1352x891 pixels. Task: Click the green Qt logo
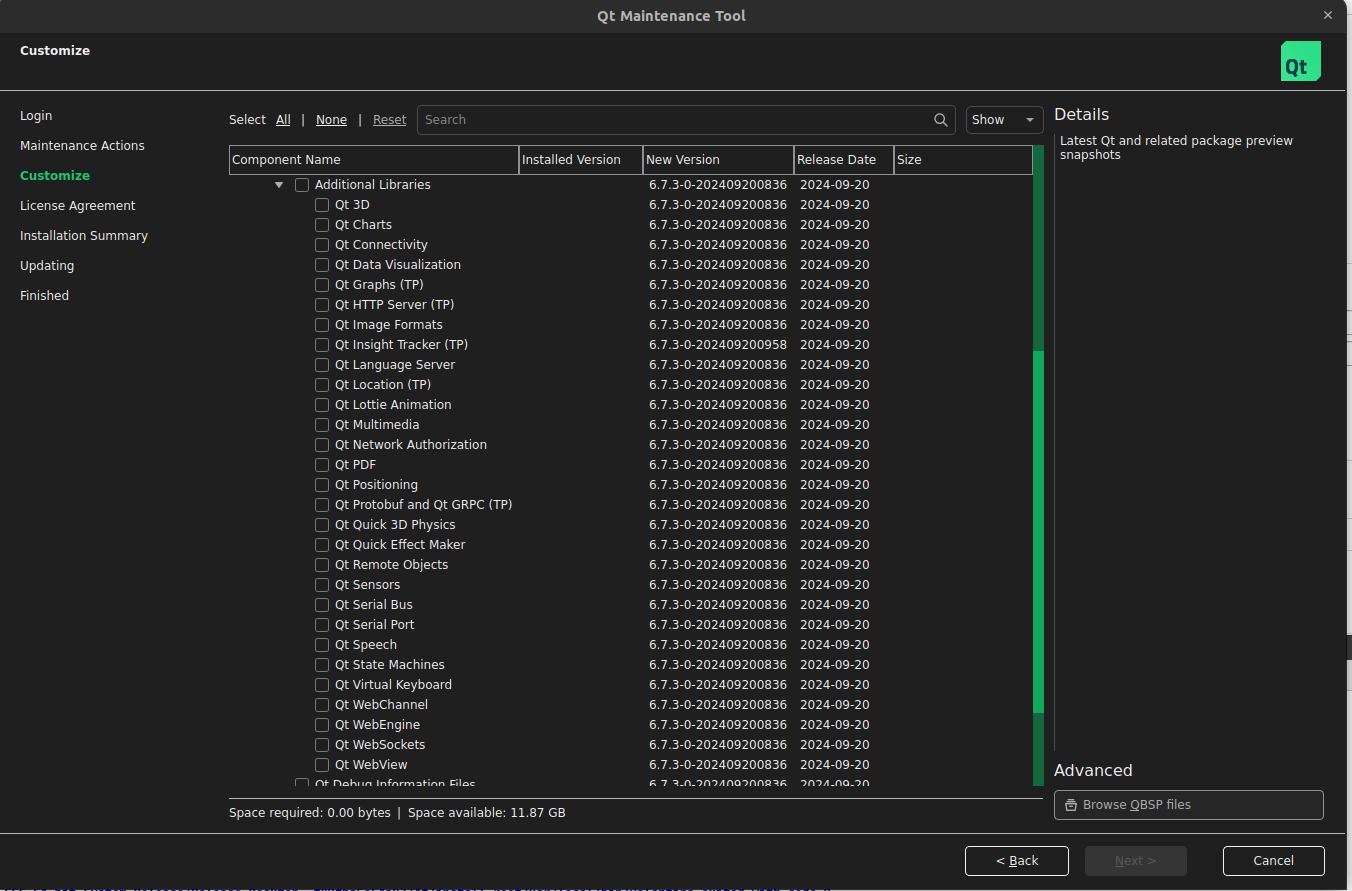pos(1300,61)
